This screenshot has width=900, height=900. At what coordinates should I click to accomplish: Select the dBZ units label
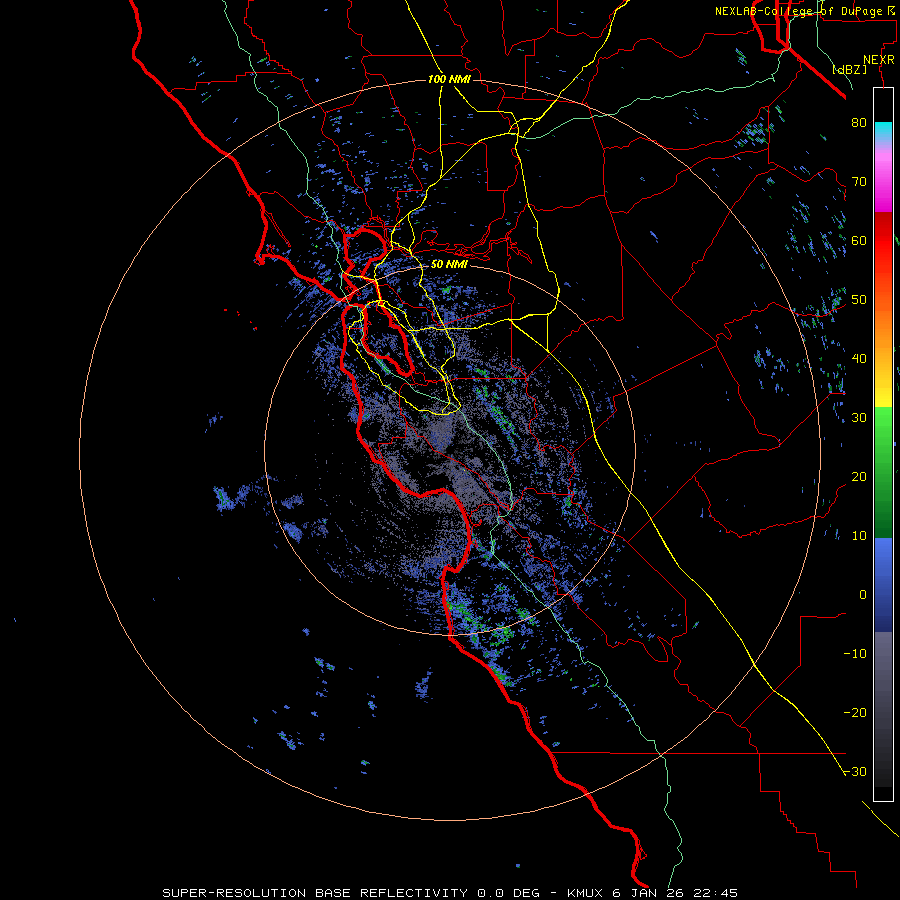click(x=849, y=70)
